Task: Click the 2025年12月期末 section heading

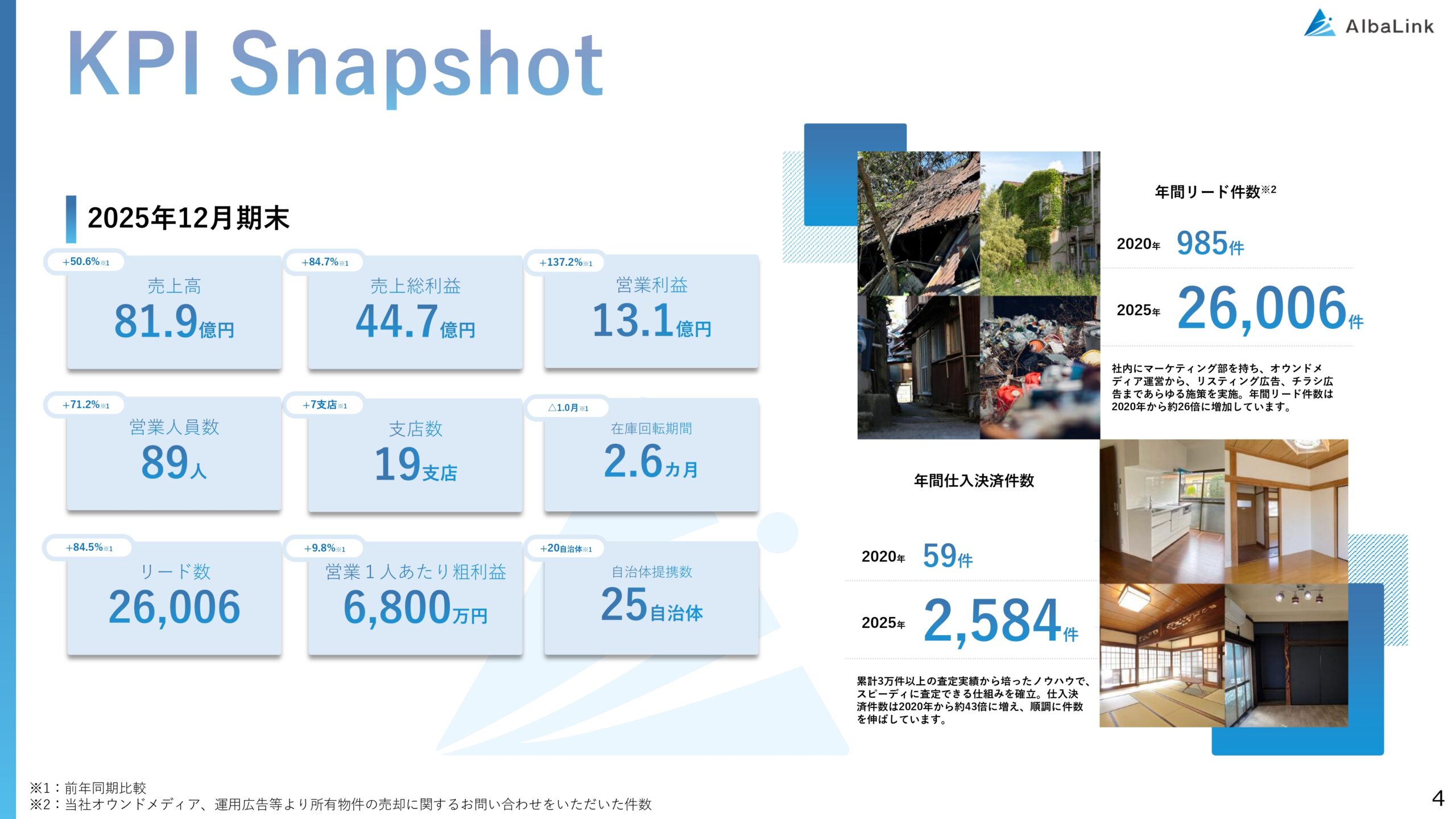Action: click(x=188, y=218)
